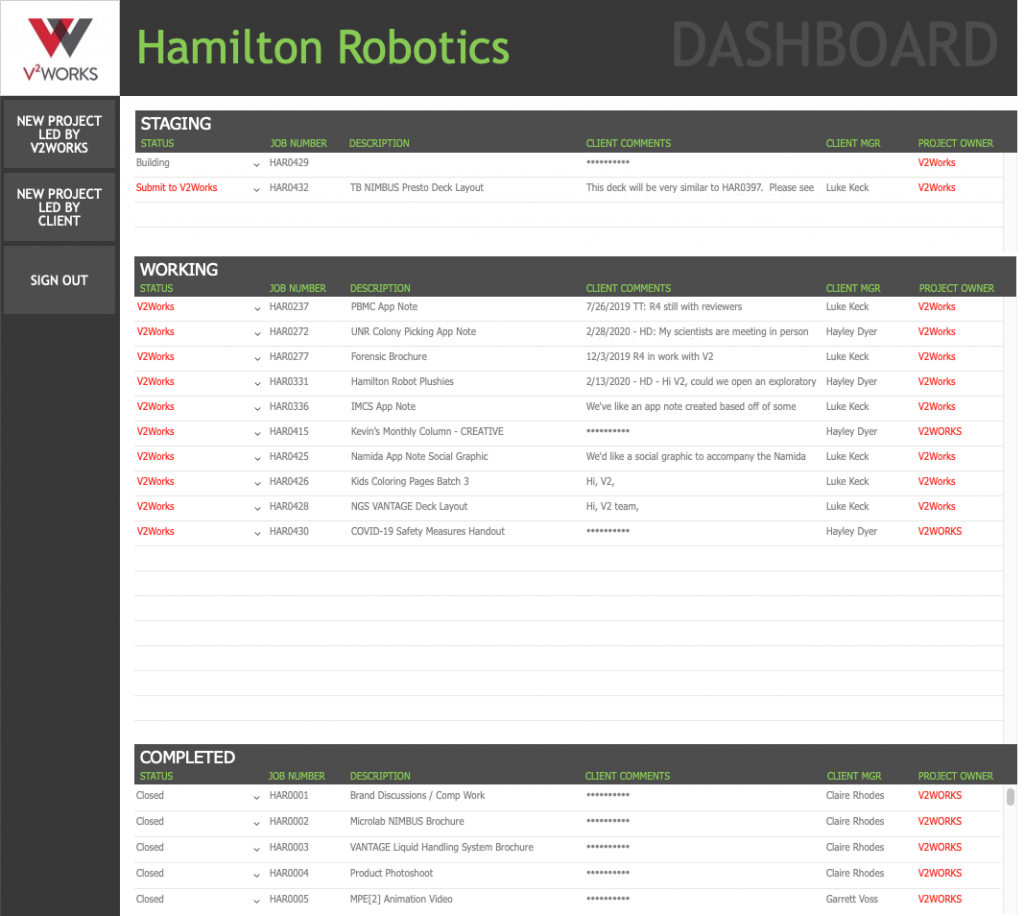Click the V2Works owner link on HAR0429 row
This screenshot has height=916, width=1024.
[936, 163]
